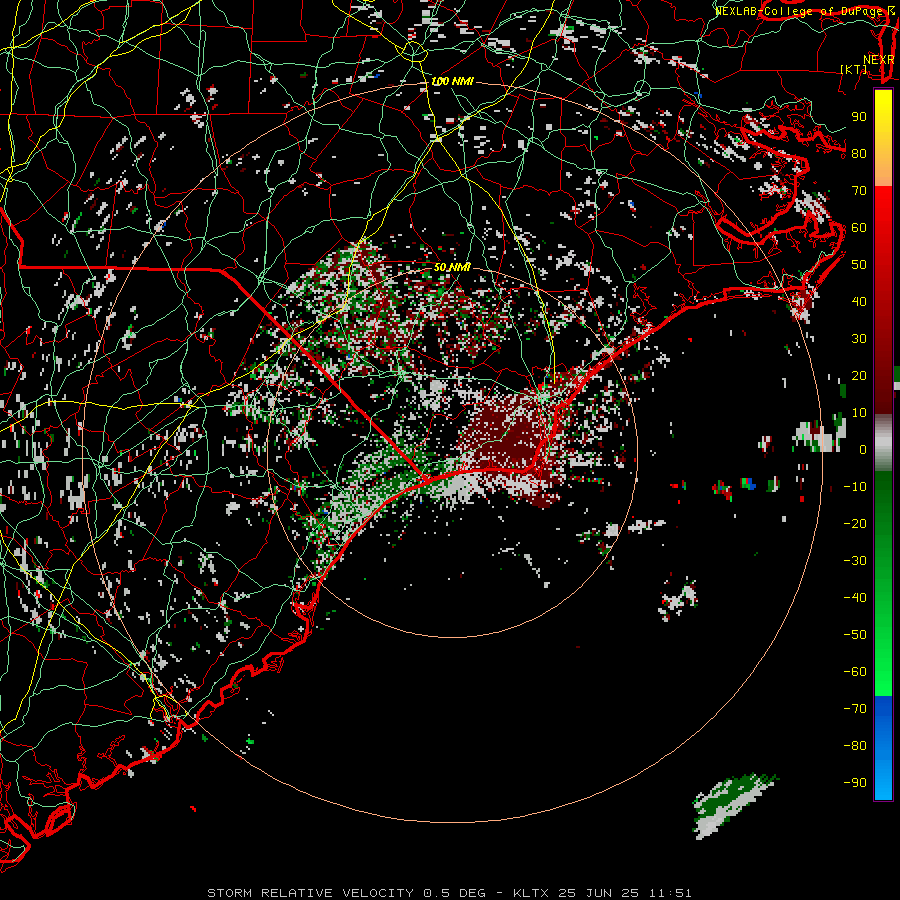The width and height of the screenshot is (900, 900).
Task: Click the [KT] units label above the scale
Action: point(854,69)
